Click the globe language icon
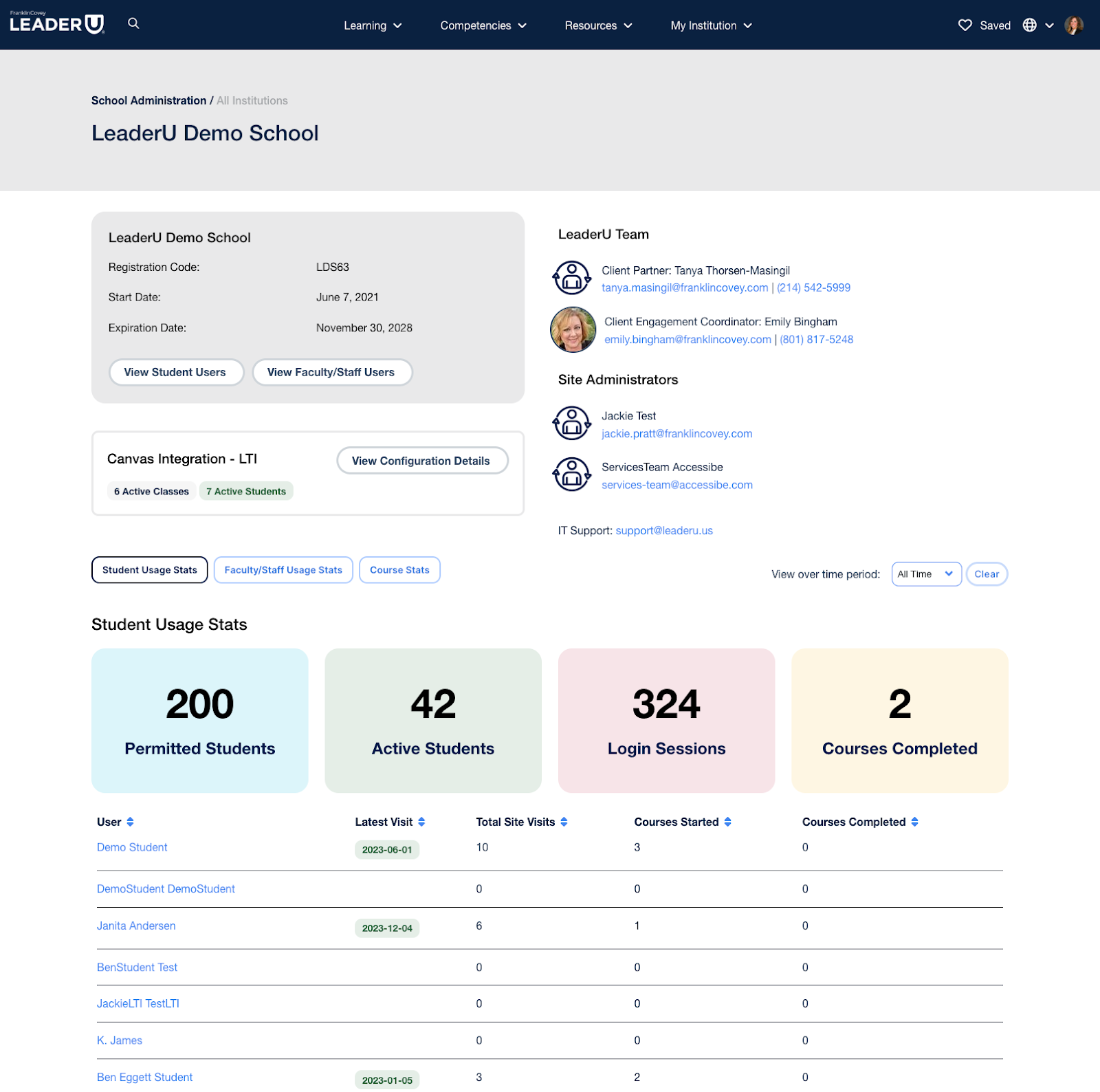 (1029, 25)
